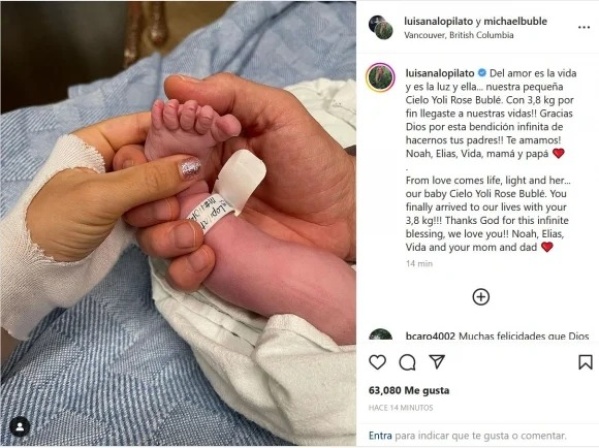Open the three-dot more options menu
Viewport: 599px width, 448px height.
pyautogui.click(x=584, y=27)
